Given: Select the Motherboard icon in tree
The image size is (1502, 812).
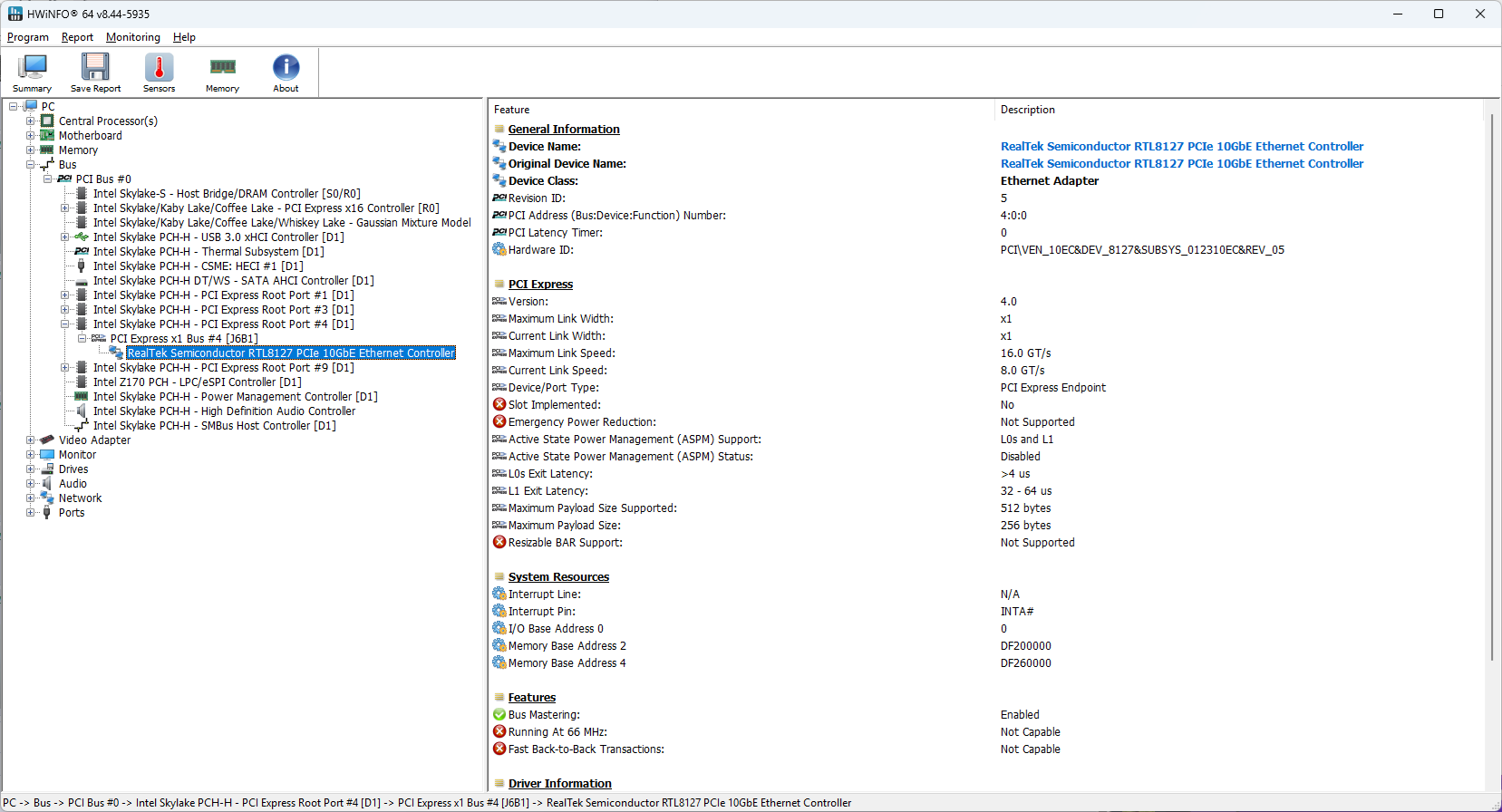Looking at the screenshot, I should [x=47, y=135].
